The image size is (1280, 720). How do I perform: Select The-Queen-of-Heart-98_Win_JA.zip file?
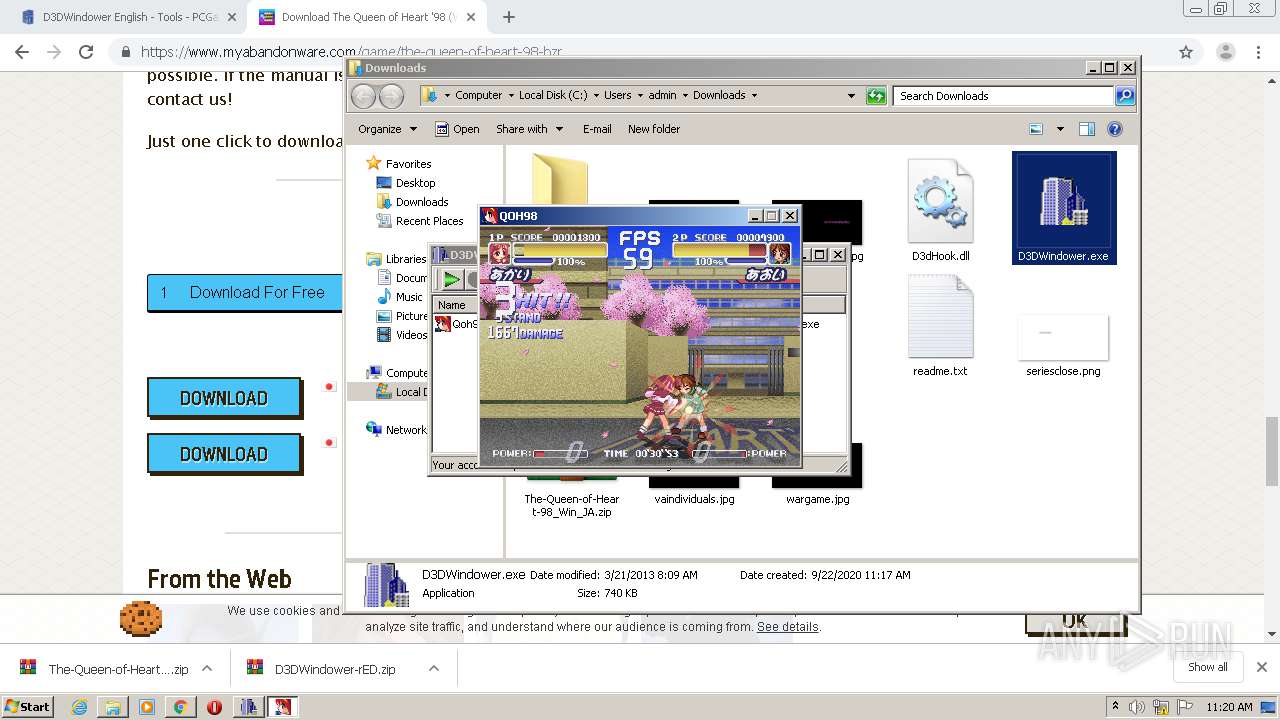(572, 505)
